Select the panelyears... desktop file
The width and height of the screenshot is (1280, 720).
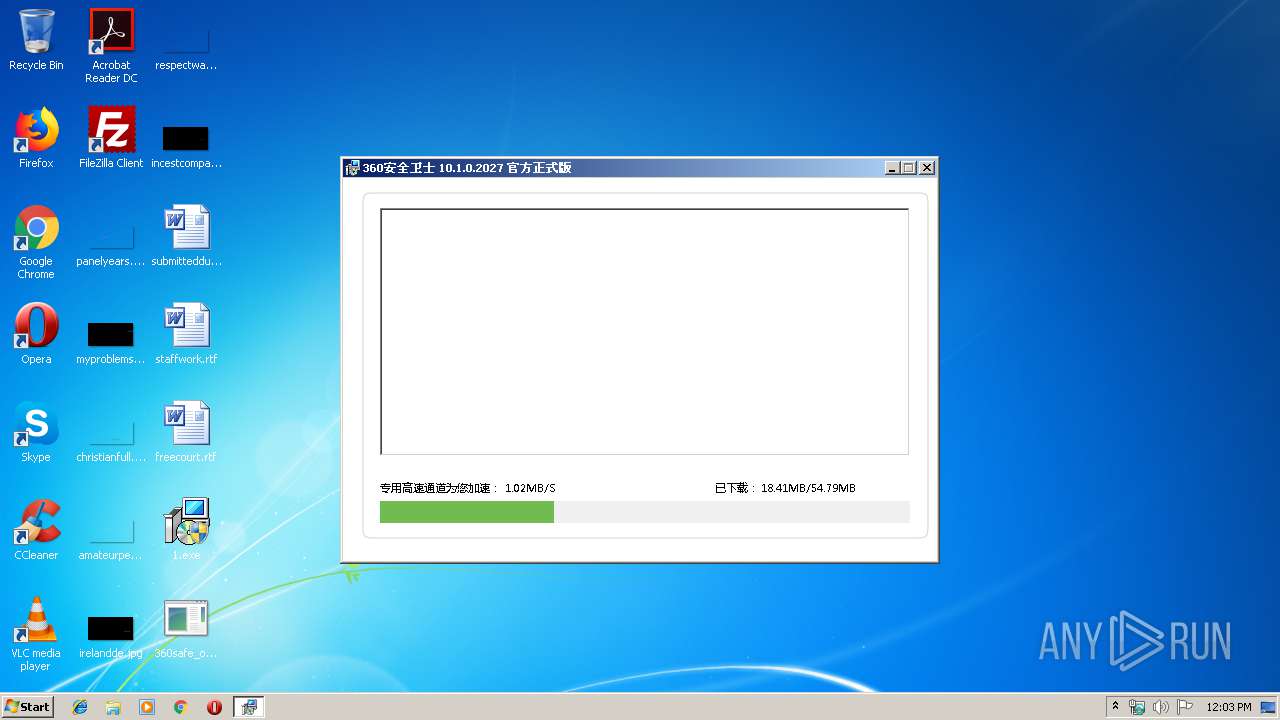tap(111, 244)
